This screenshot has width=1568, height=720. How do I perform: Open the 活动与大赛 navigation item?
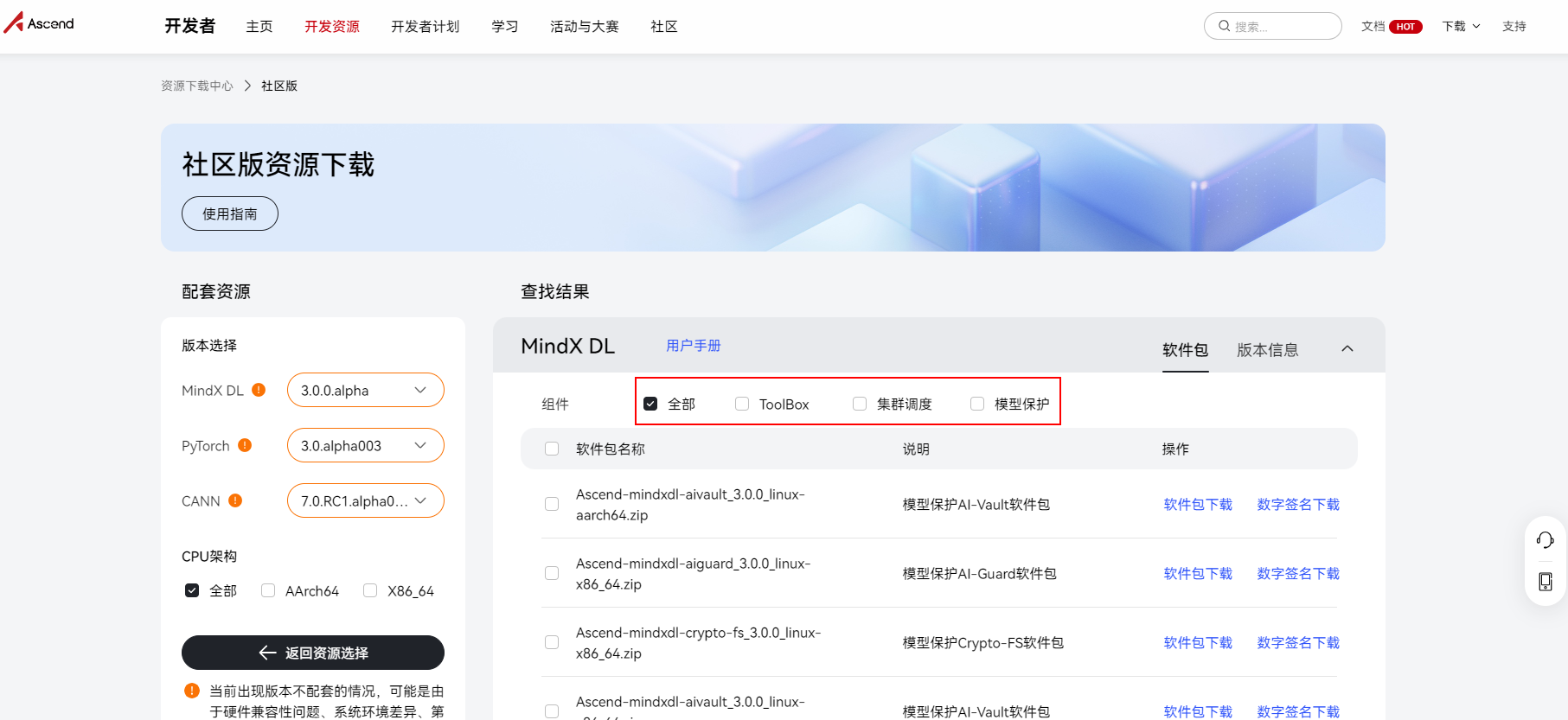(585, 27)
